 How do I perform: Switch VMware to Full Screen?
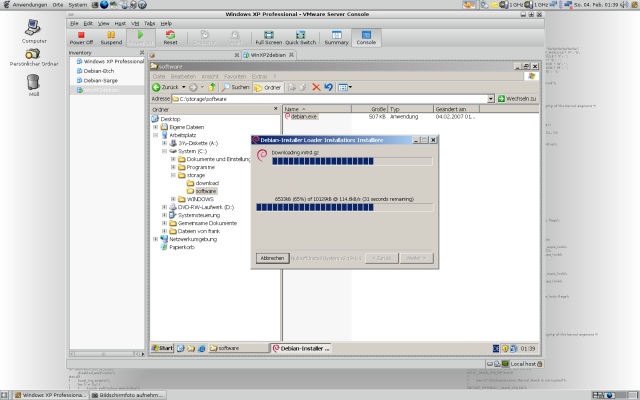click(x=269, y=38)
